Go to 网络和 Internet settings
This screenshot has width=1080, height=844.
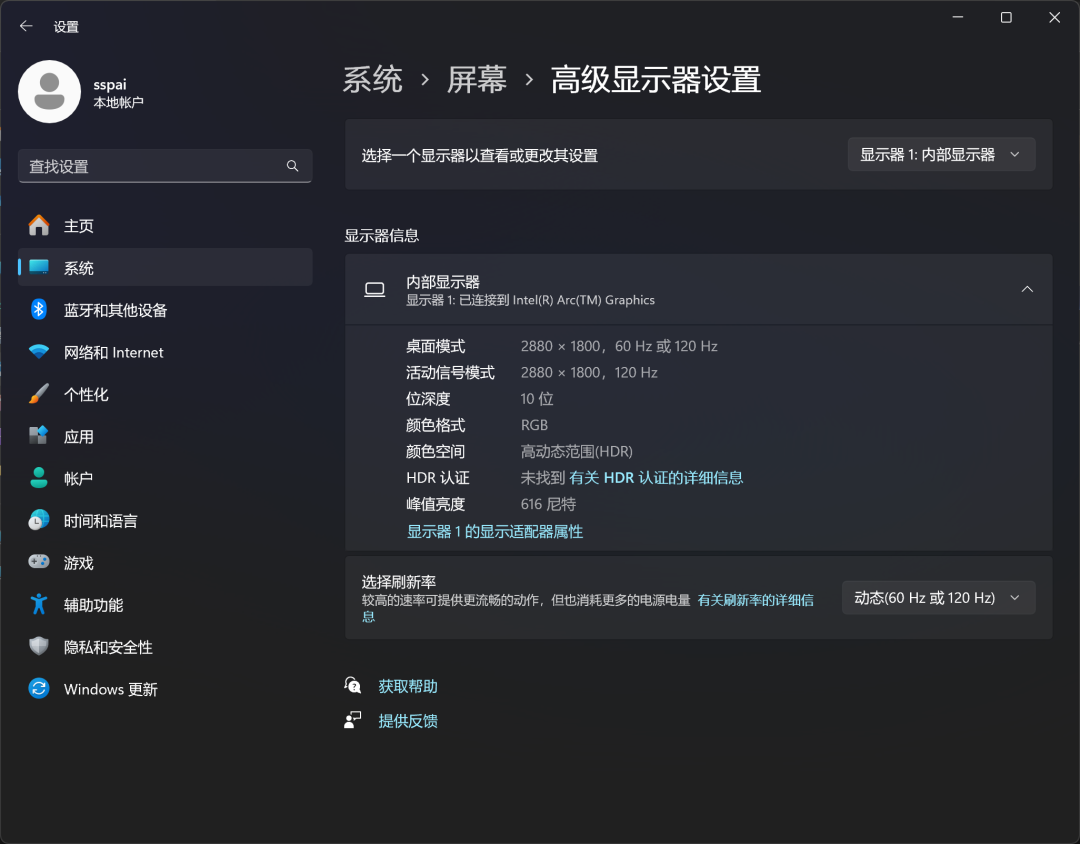tap(165, 352)
